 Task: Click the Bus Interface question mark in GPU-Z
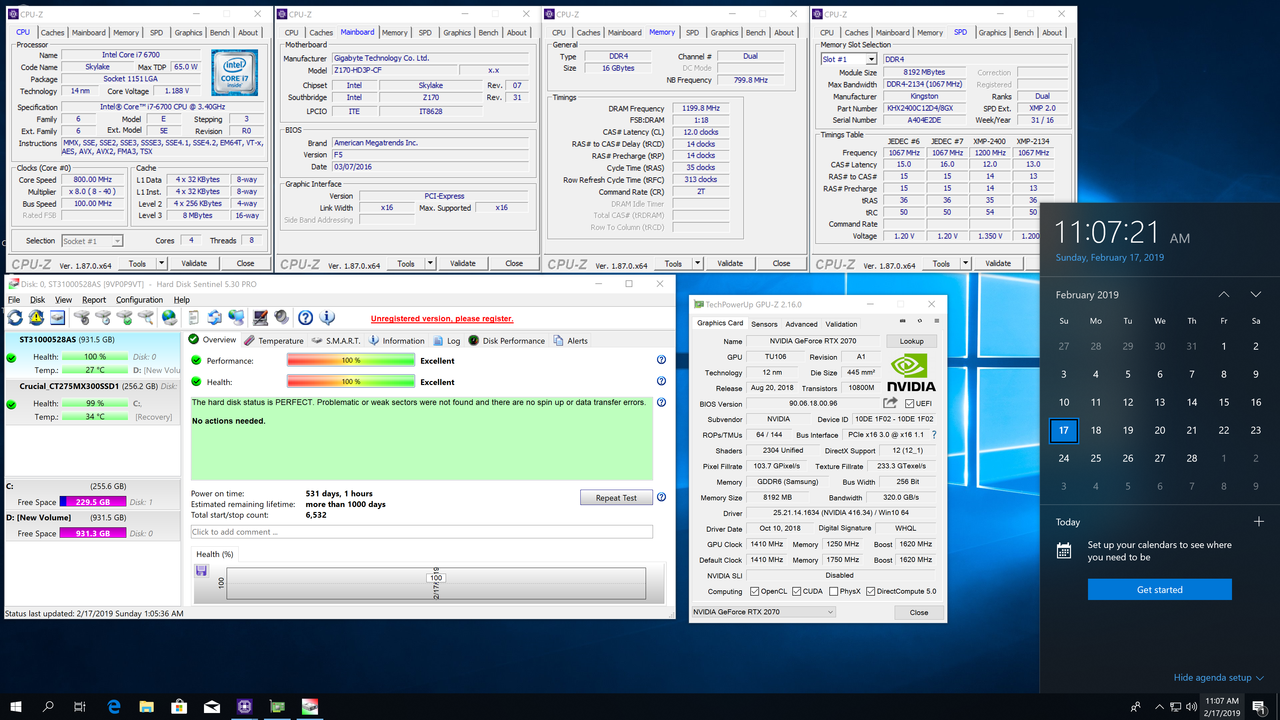click(x=934, y=435)
